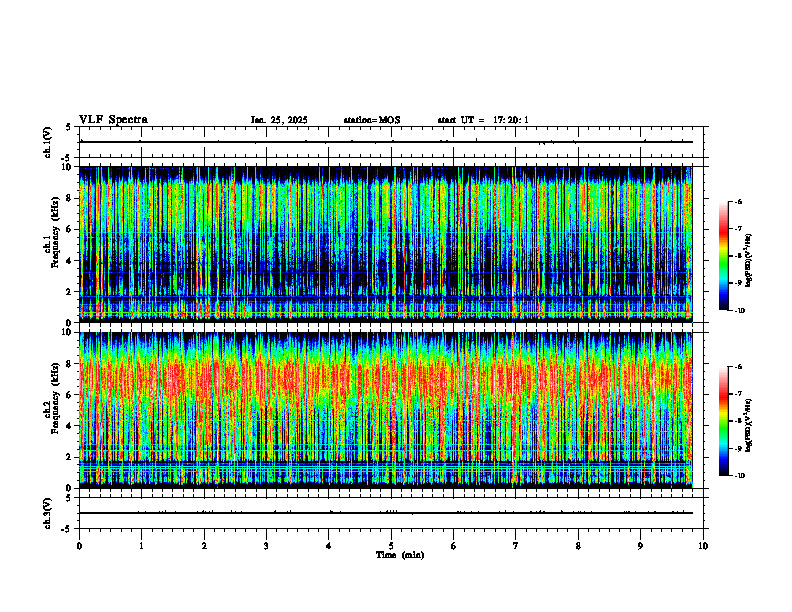Click time axis tick label "2"
This screenshot has height=612, width=792.
coord(204,546)
